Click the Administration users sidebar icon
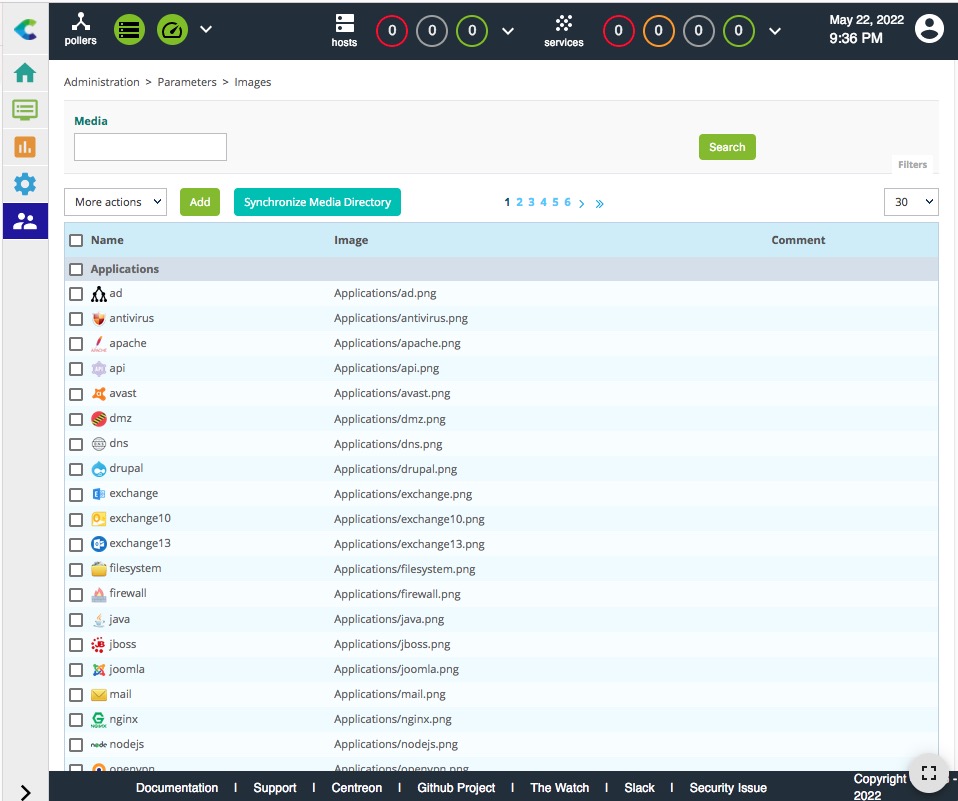Viewport: 958px width, 801px height. coord(25,221)
